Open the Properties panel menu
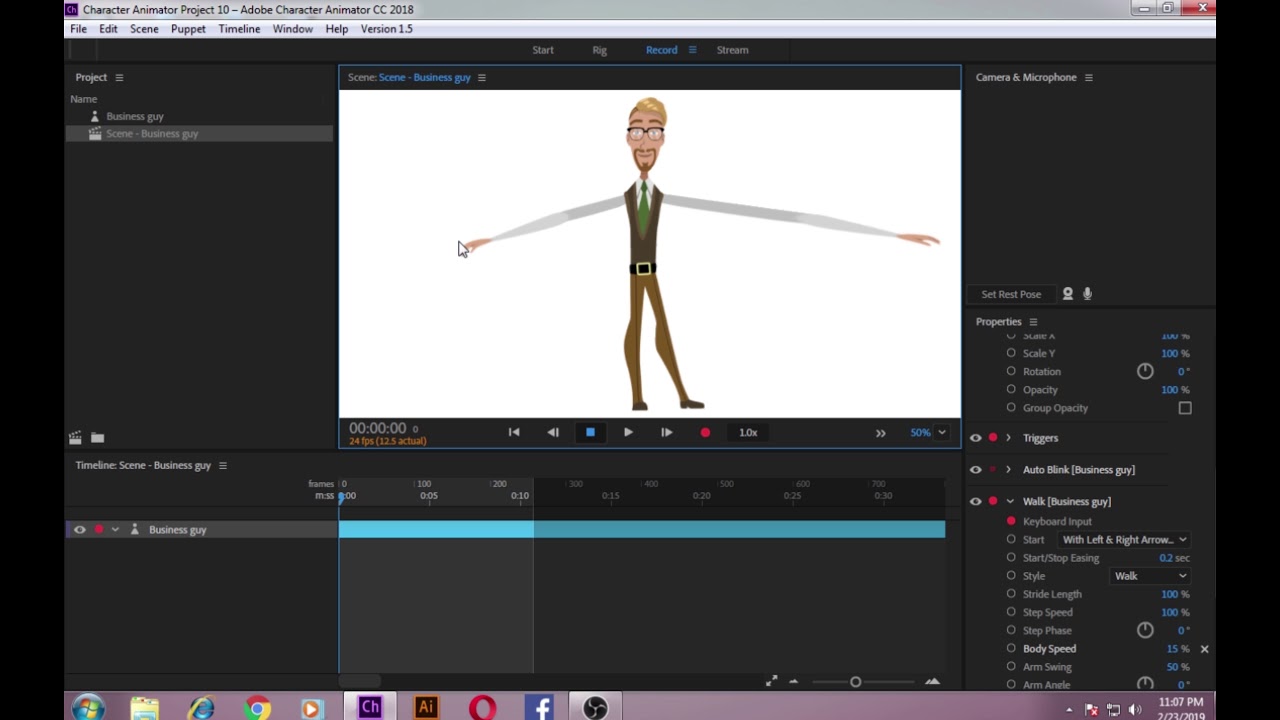The width and height of the screenshot is (1280, 720). point(1033,322)
